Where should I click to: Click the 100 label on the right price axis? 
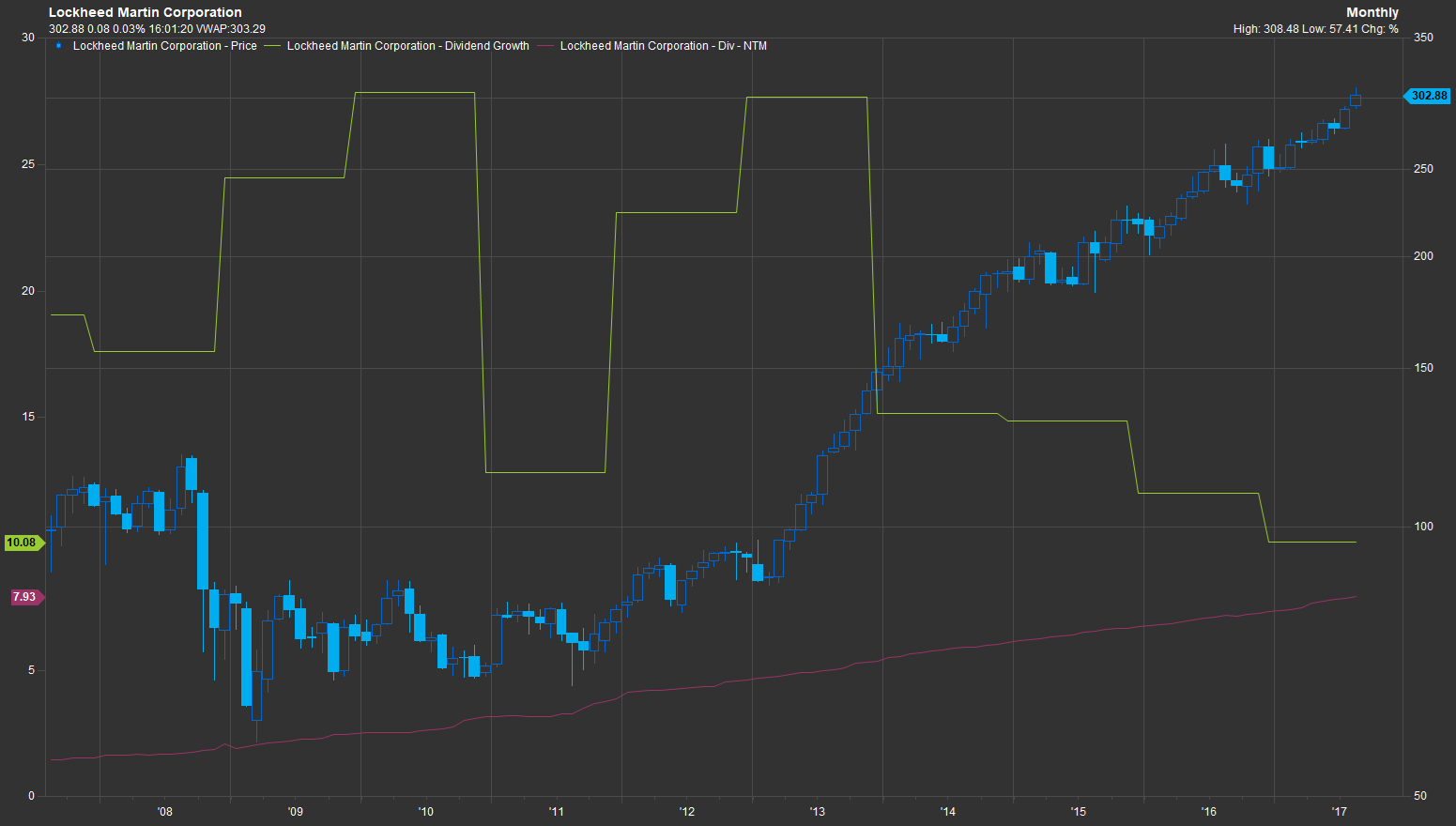point(1423,527)
